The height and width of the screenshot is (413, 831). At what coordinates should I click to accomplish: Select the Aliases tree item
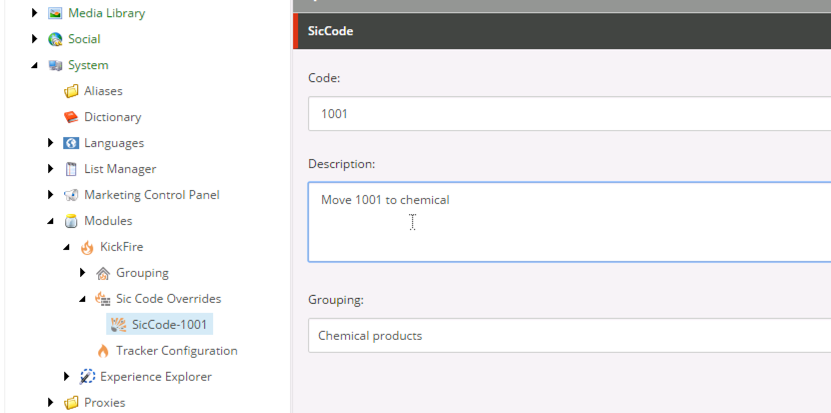(103, 91)
